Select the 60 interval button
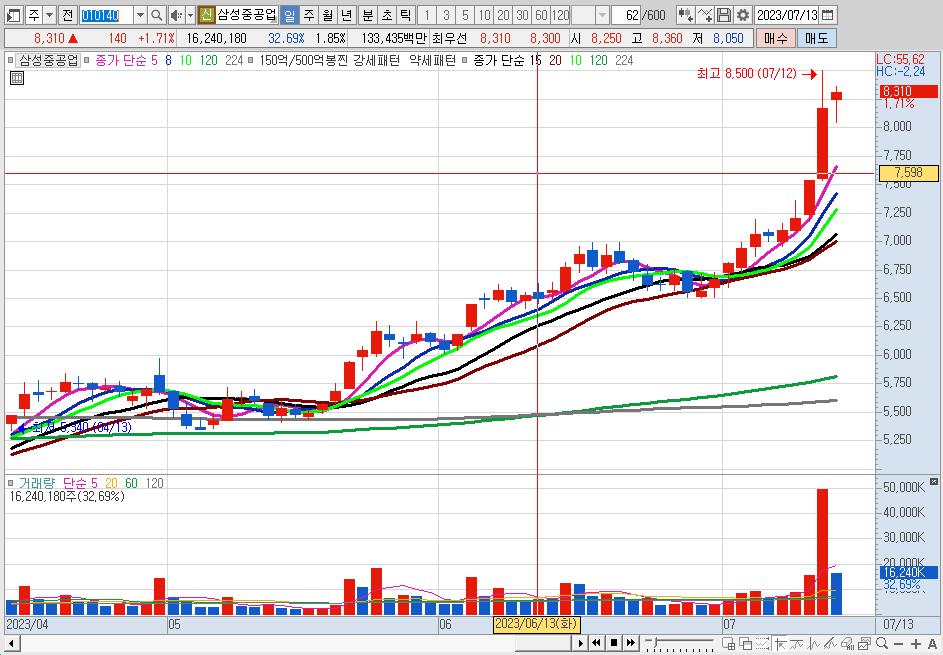943x655 pixels. (541, 15)
